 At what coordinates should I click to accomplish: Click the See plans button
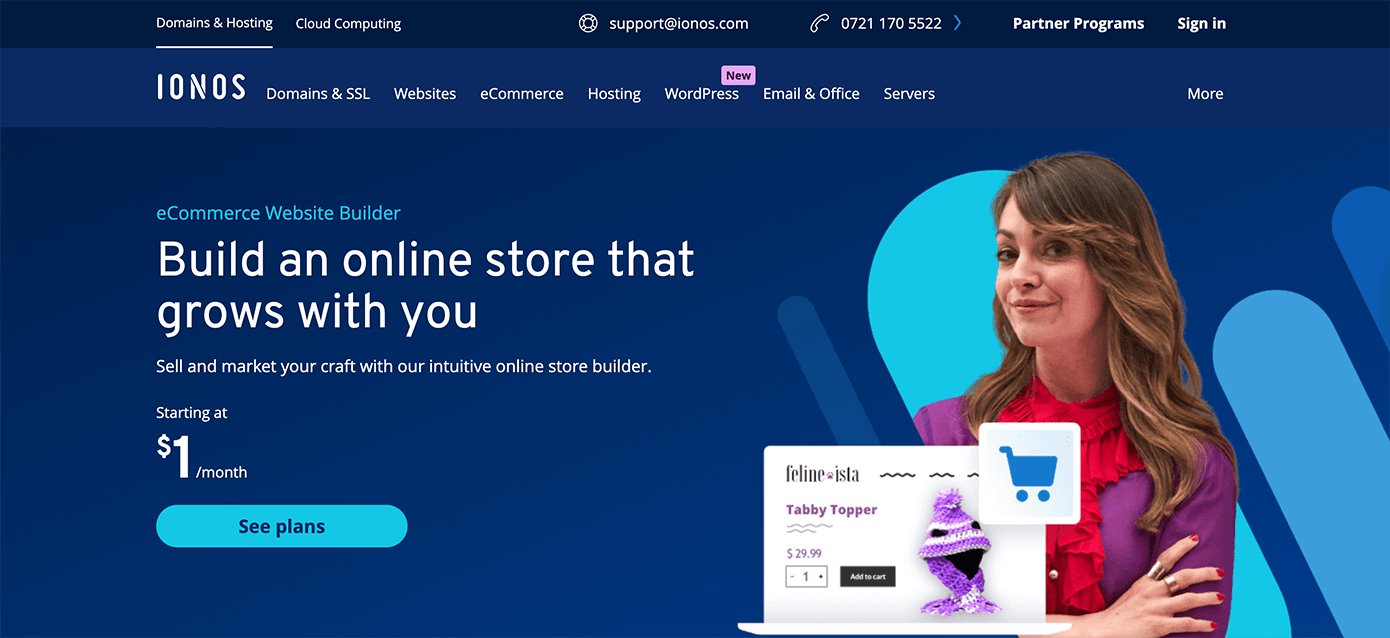tap(282, 526)
